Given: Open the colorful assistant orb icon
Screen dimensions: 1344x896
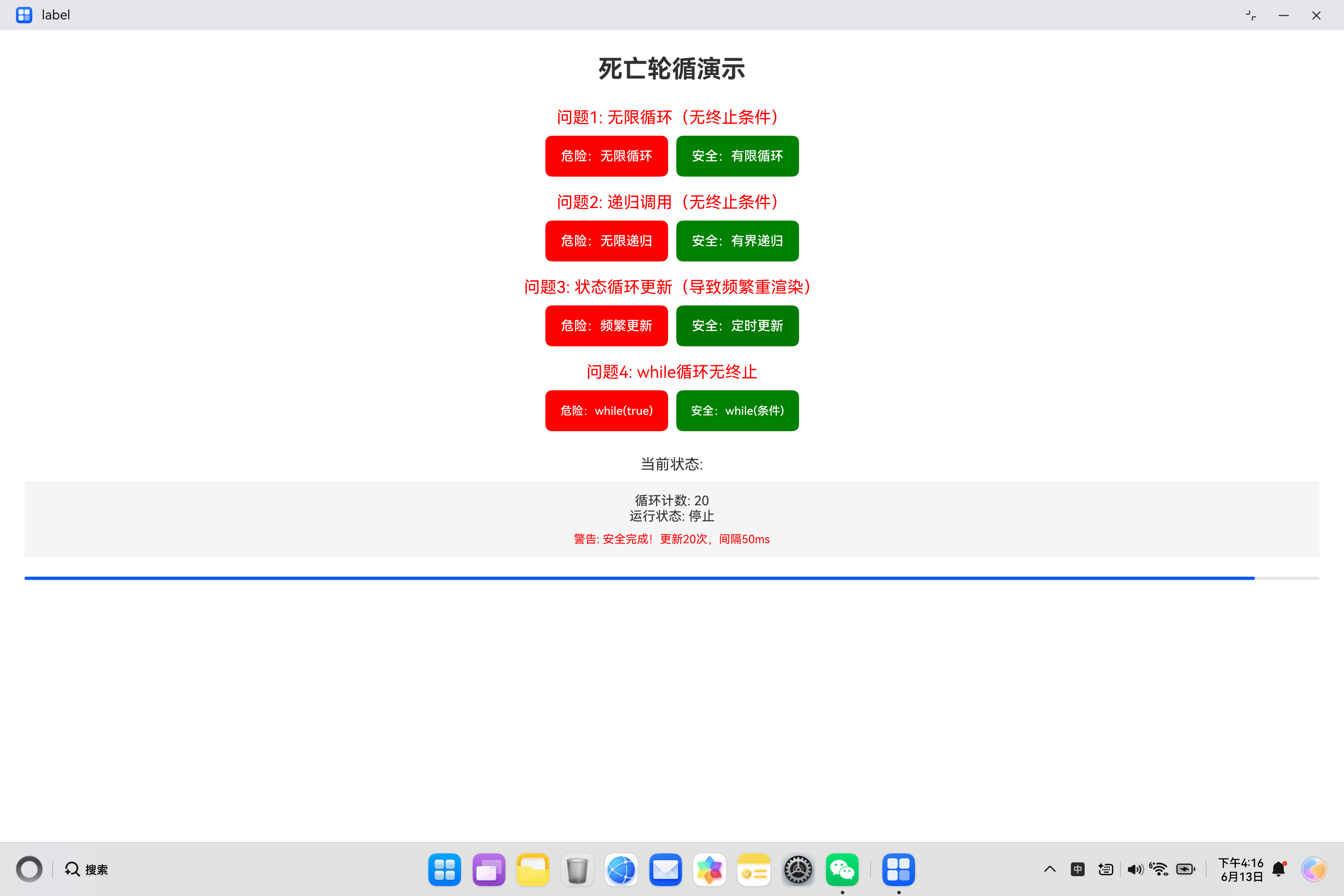Looking at the screenshot, I should pyautogui.click(x=1314, y=869).
